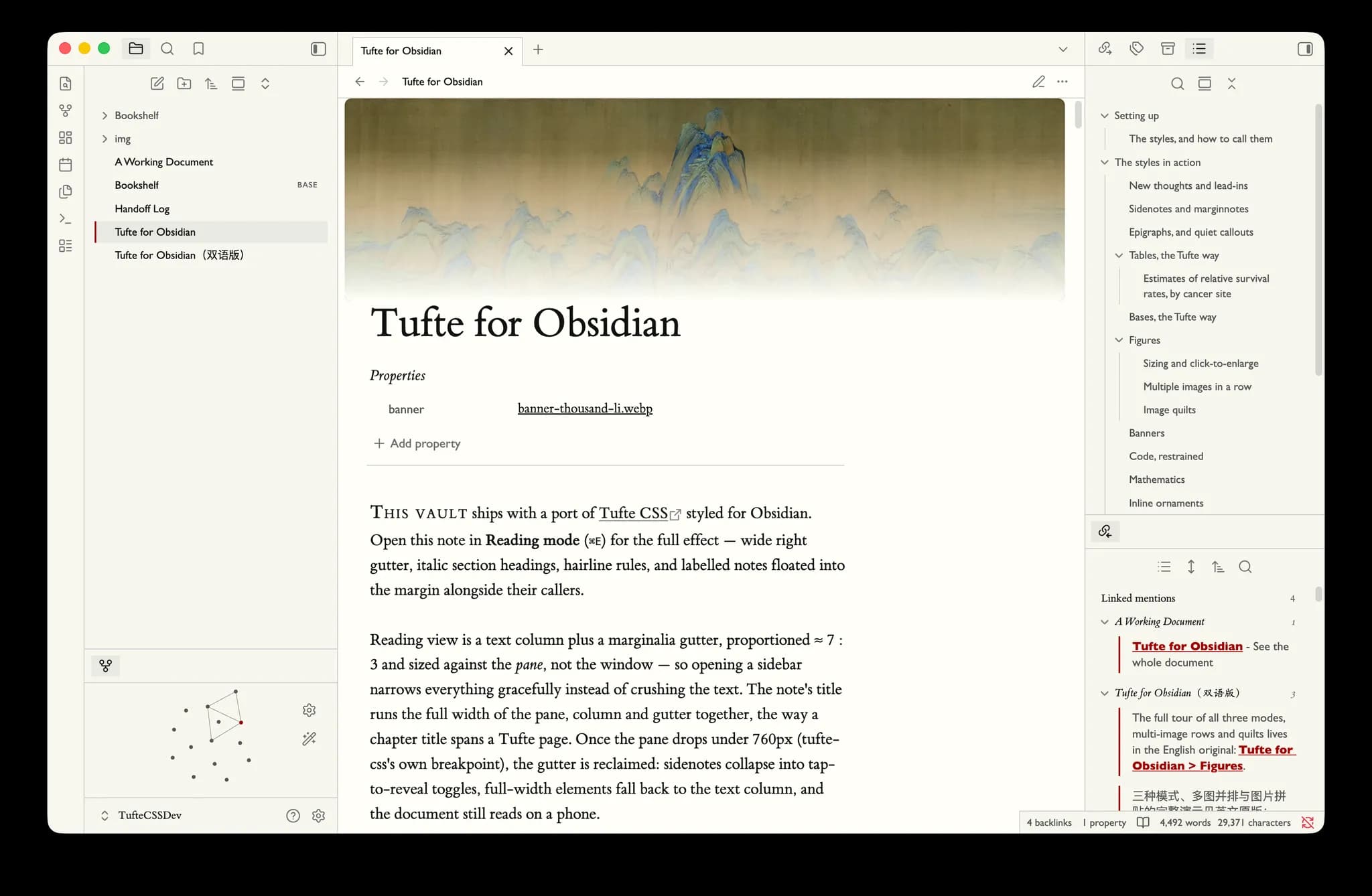Change file sort order icon
The image size is (1372, 896).
pos(211,84)
